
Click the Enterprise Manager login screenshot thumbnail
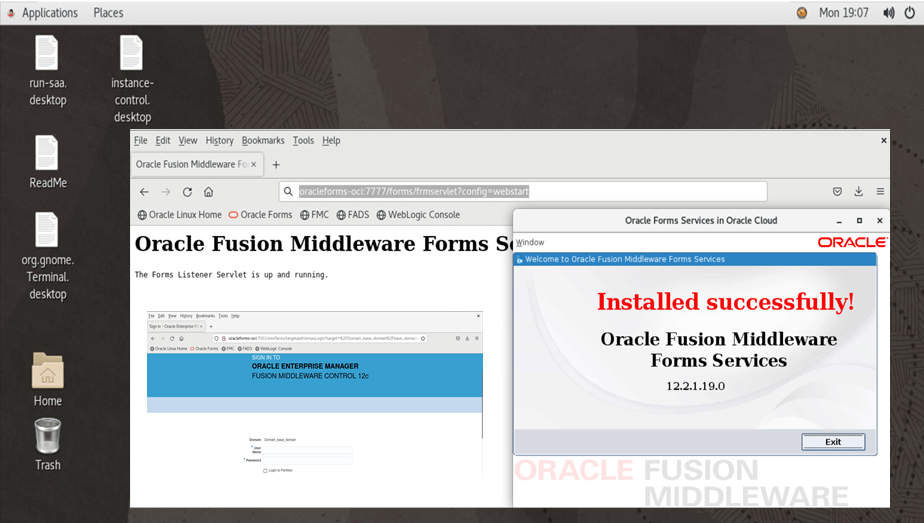pyautogui.click(x=315, y=394)
